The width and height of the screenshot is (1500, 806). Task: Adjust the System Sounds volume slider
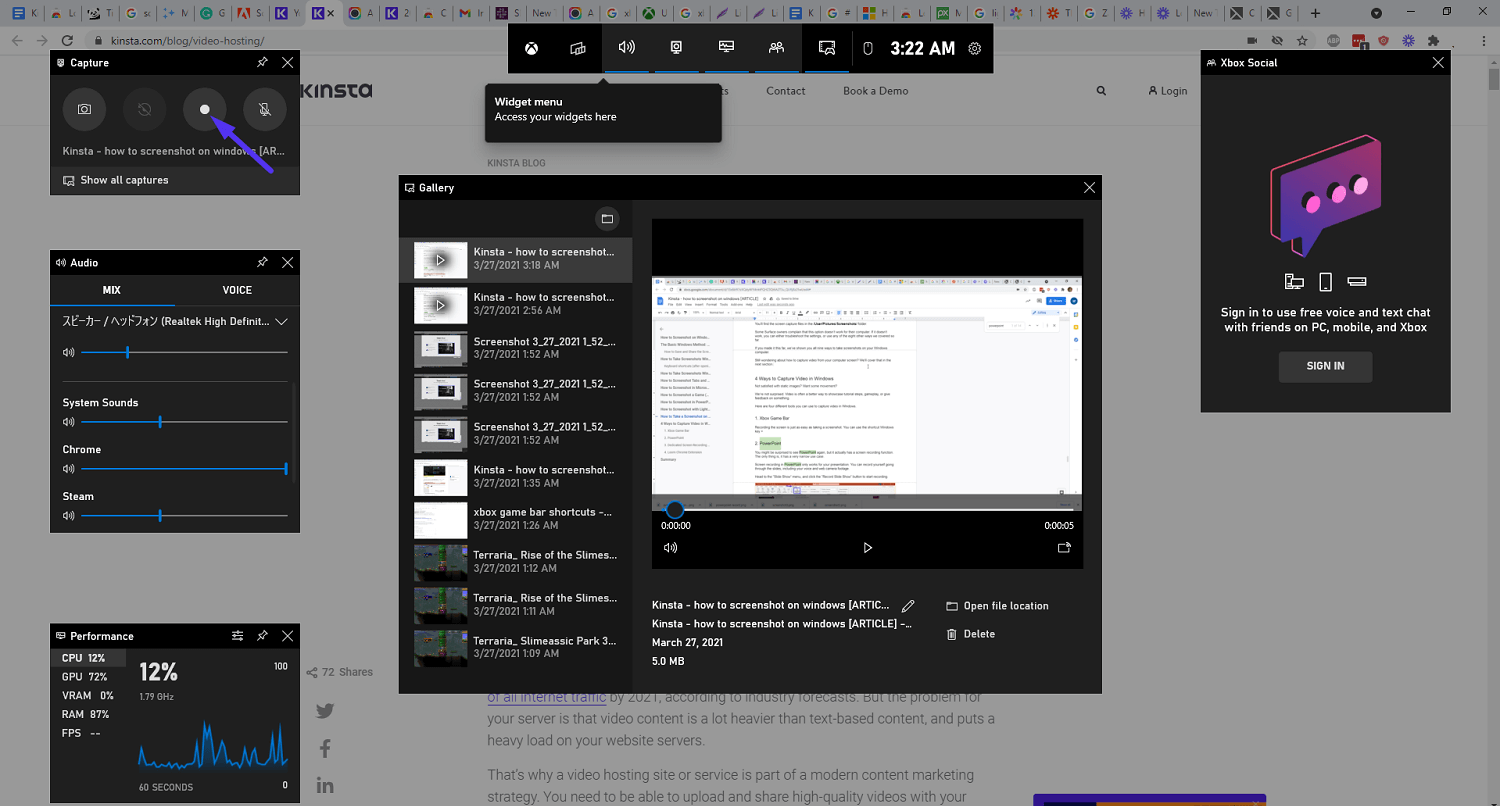(x=160, y=422)
